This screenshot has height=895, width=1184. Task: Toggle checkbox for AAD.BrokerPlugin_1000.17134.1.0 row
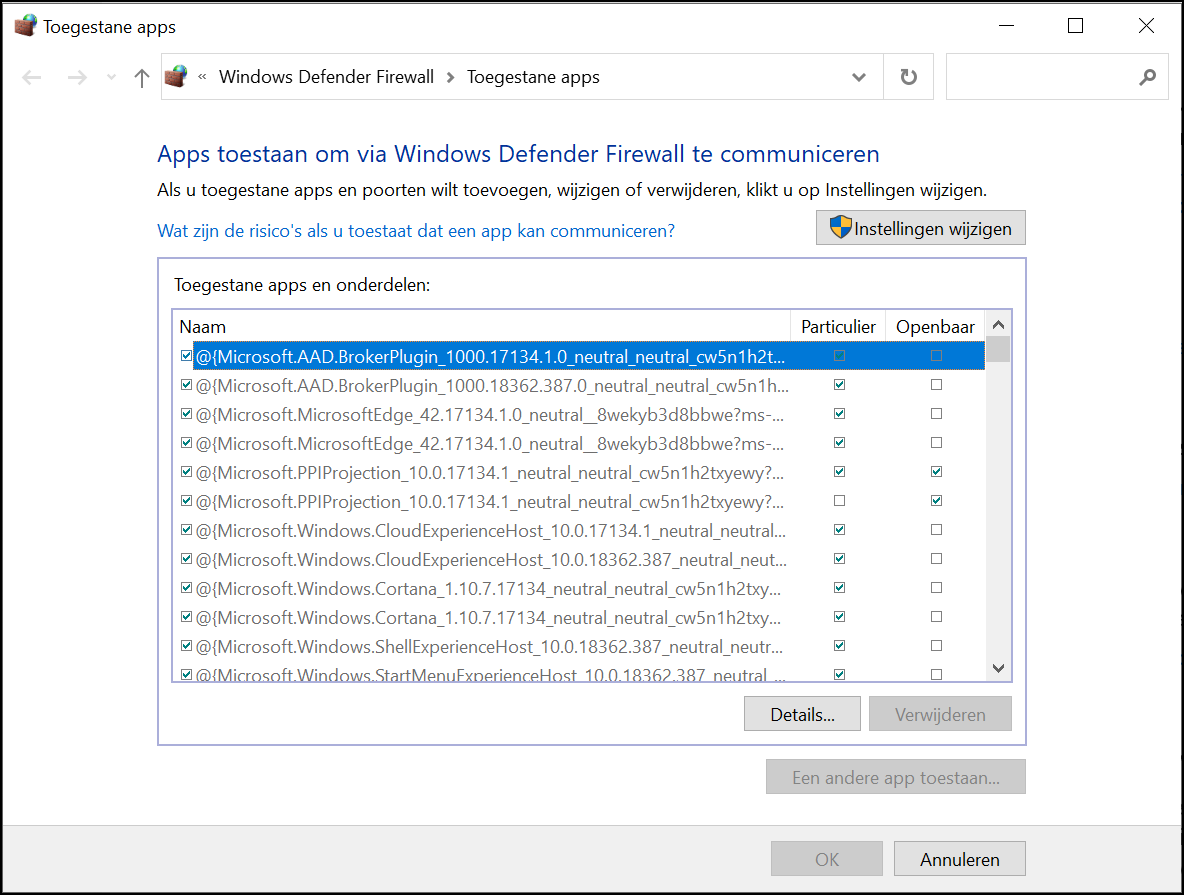[187, 356]
